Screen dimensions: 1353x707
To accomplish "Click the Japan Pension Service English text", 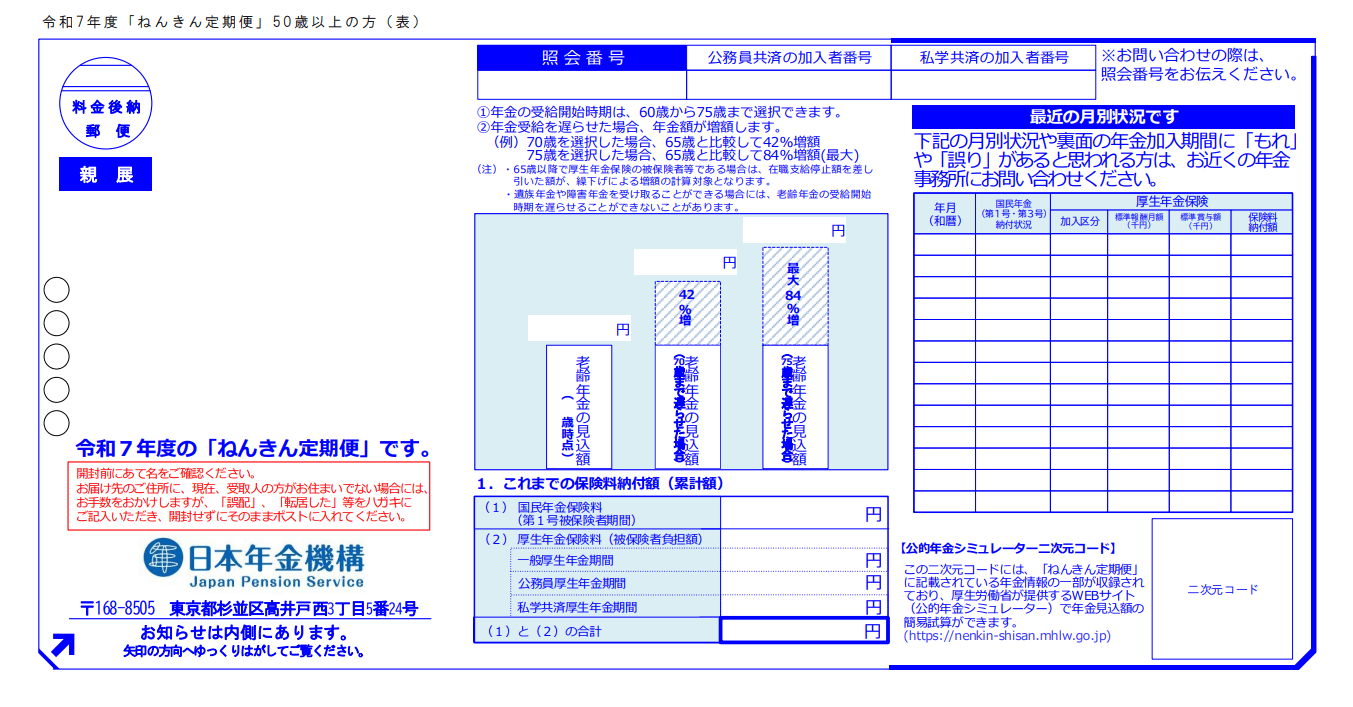I will point(276,582).
